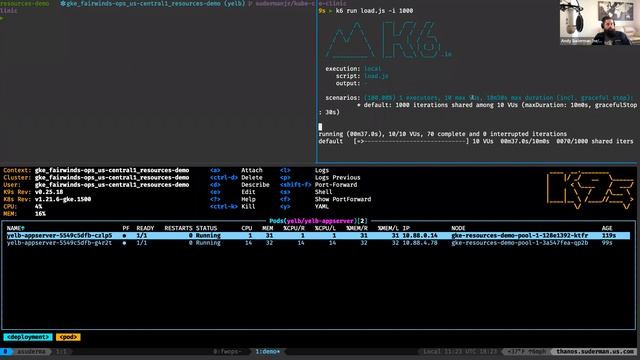Click node name ending in qp2b

point(520,243)
